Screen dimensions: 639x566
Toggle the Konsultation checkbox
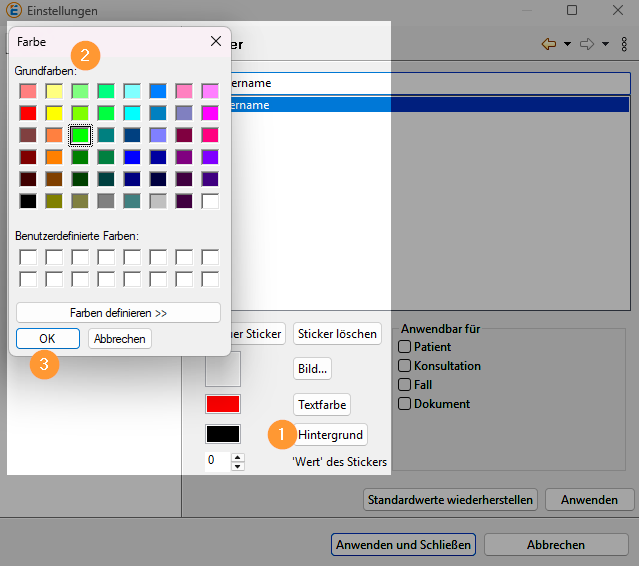coord(405,366)
